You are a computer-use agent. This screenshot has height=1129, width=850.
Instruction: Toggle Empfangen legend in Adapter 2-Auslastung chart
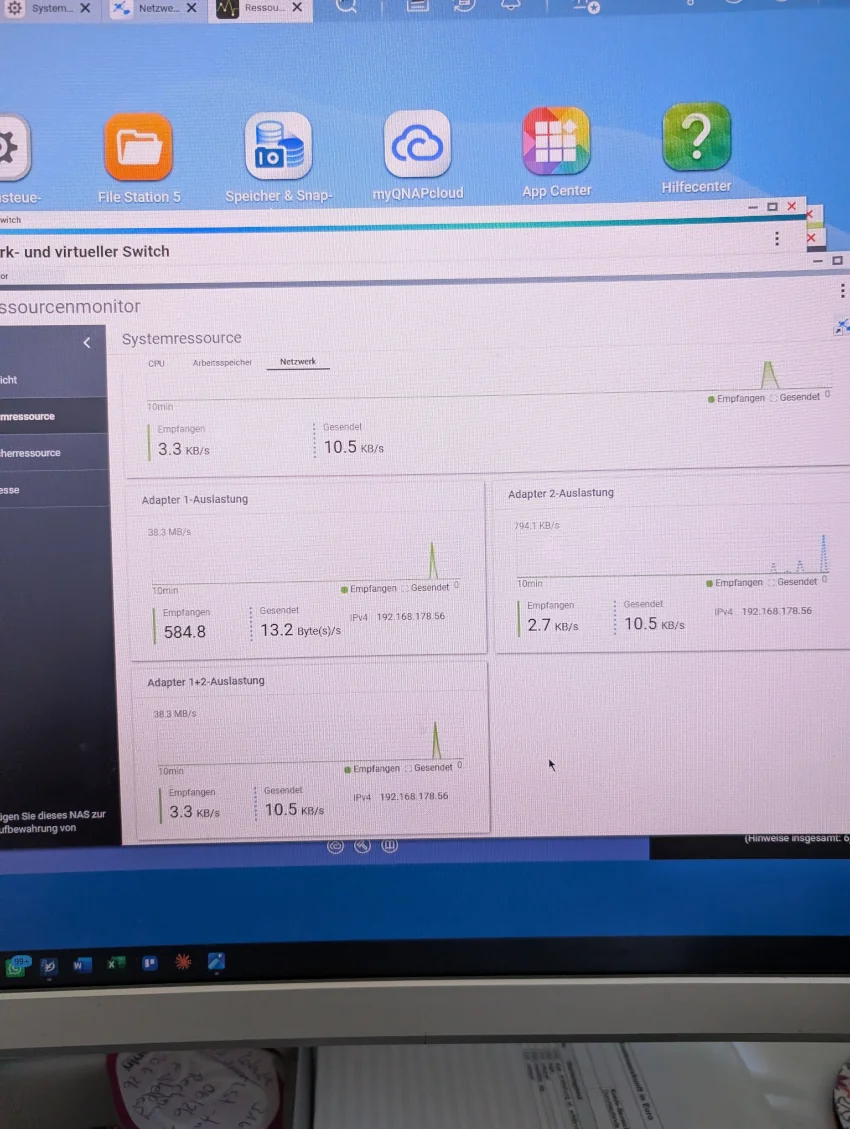tap(733, 583)
